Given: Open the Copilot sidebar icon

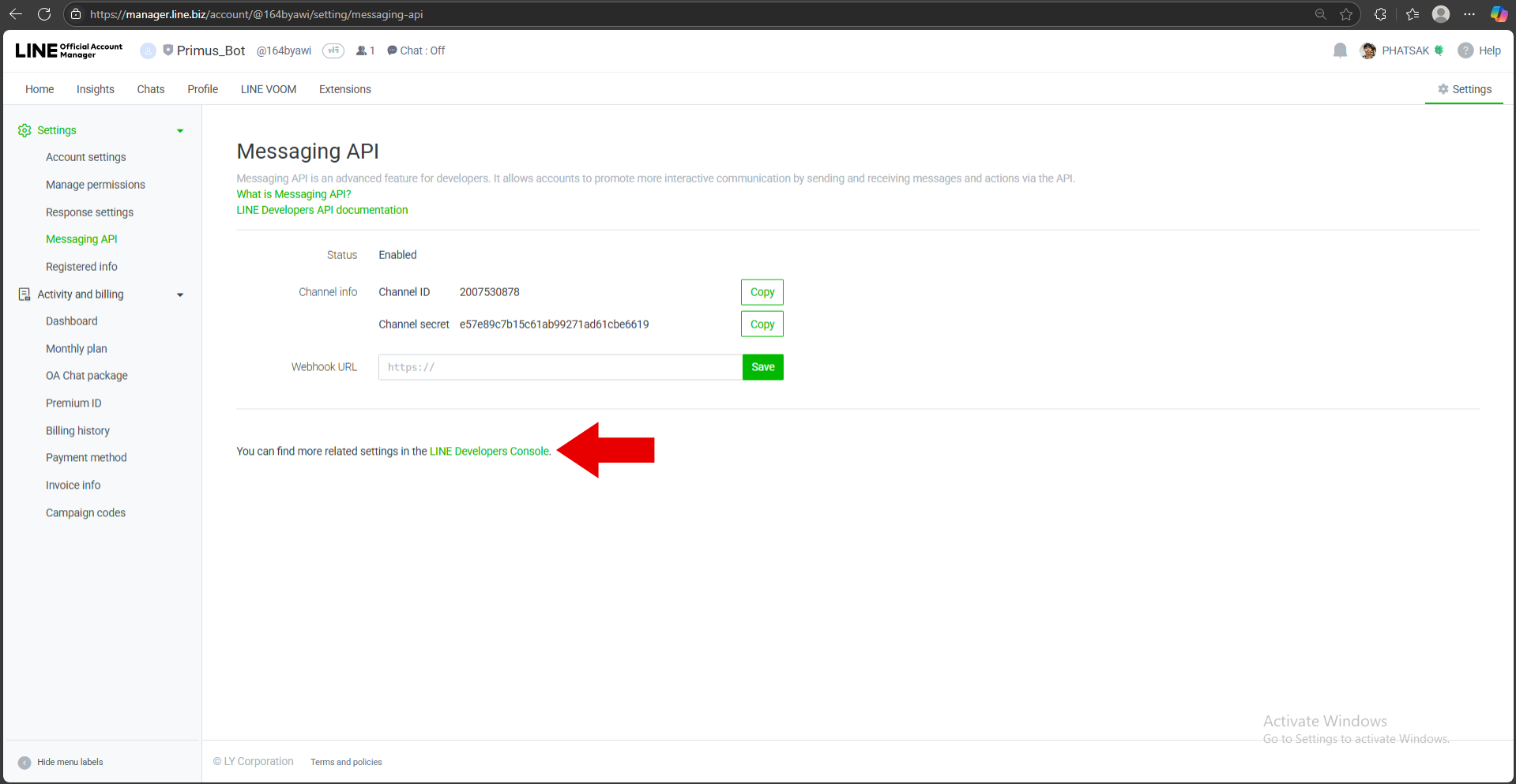Looking at the screenshot, I should [x=1499, y=14].
